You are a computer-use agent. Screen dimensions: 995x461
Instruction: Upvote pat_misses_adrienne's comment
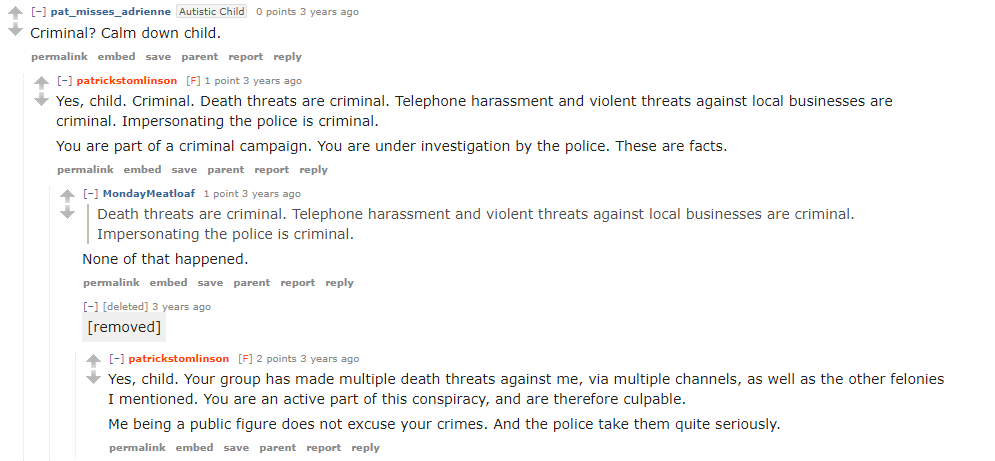point(15,13)
